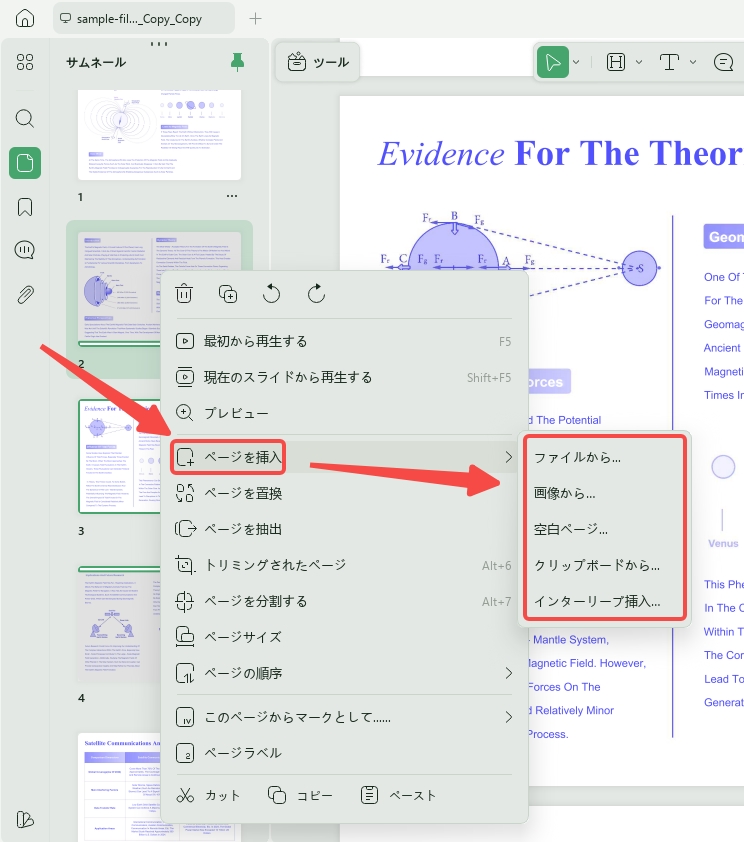Choose トリミングされたページ entry
The image size is (744, 842).
(x=344, y=565)
